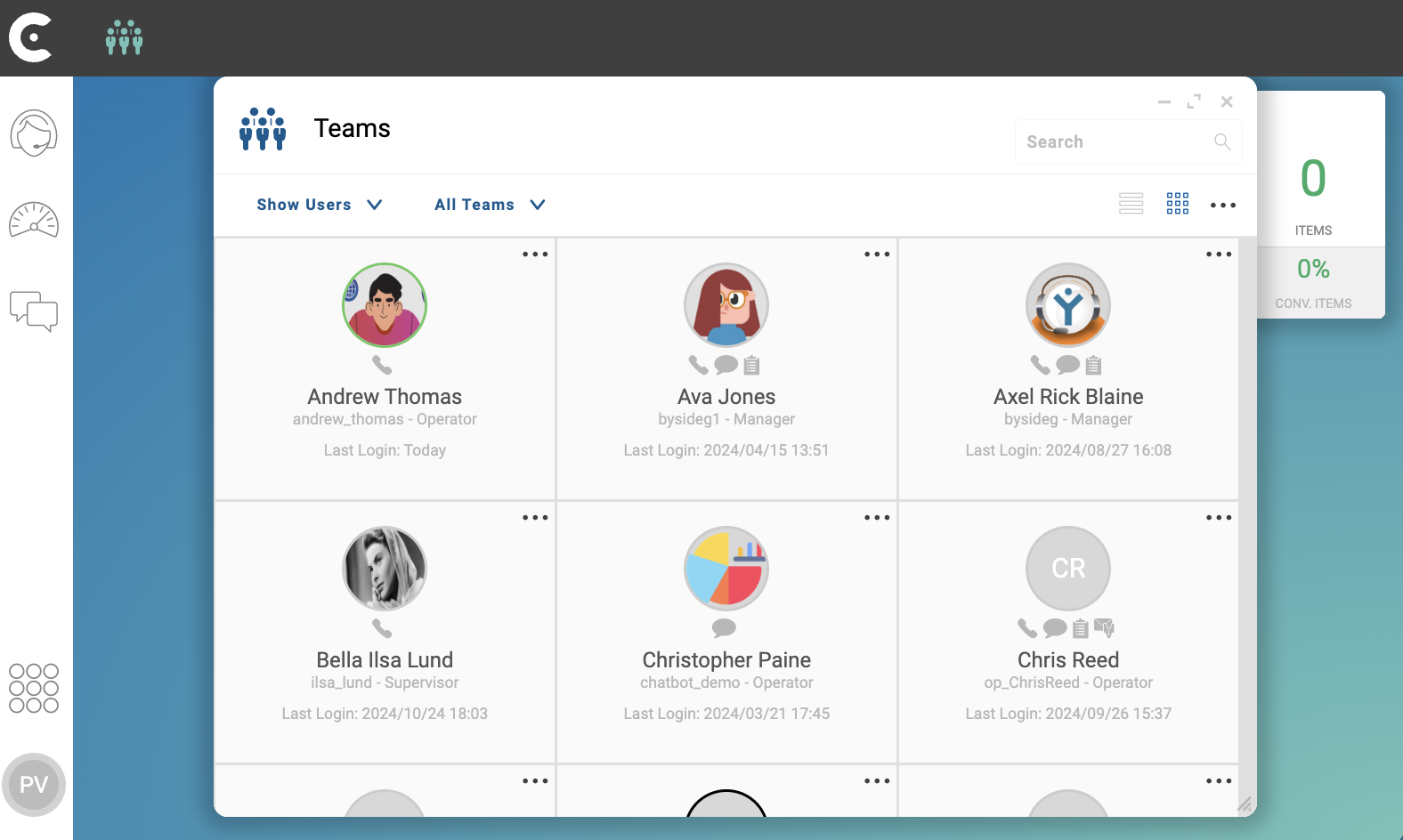Viewport: 1403px width, 840px height.
Task: Open the three-dot menu on Ava Jones card
Action: click(x=877, y=254)
